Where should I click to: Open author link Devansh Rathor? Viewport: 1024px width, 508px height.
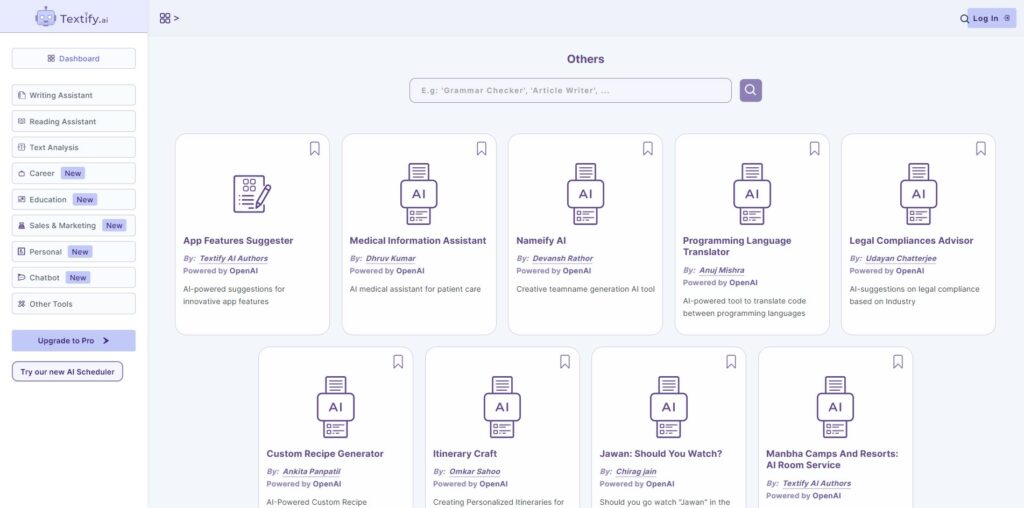563,259
